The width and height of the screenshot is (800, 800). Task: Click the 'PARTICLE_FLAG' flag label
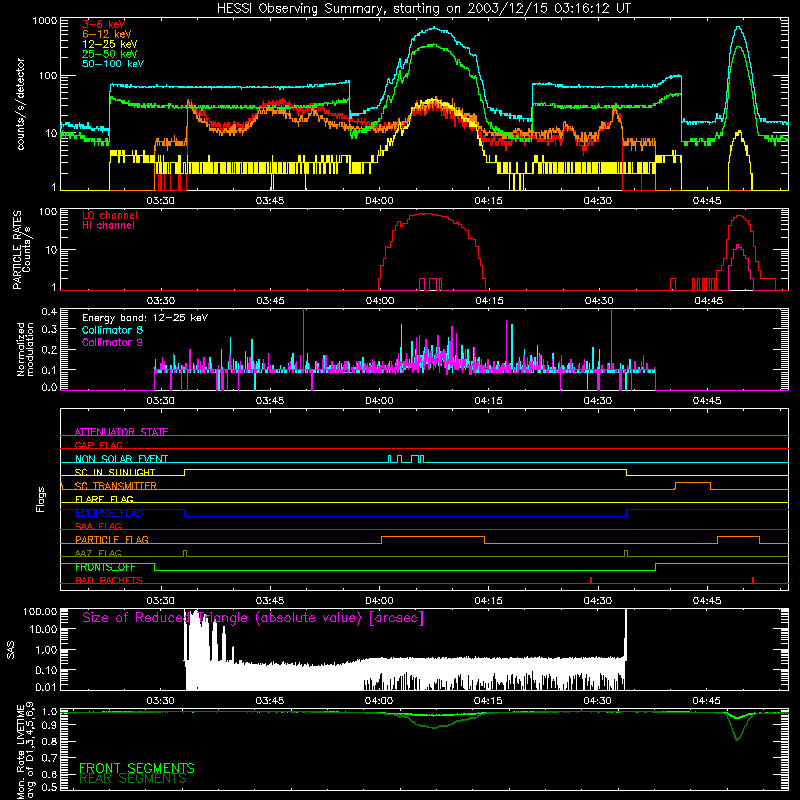coord(112,539)
